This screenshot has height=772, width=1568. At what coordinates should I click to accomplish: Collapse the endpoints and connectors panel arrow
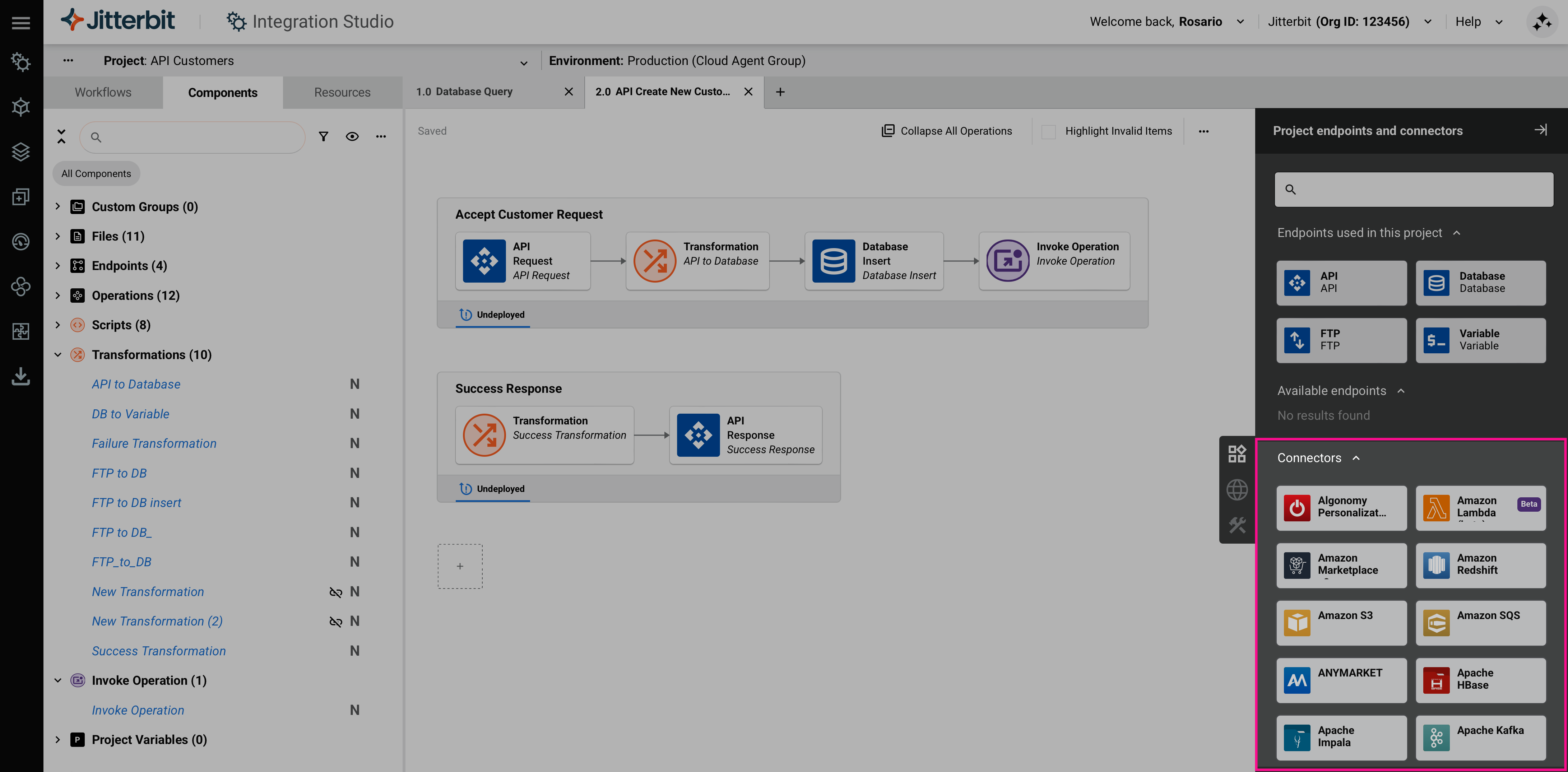tap(1540, 130)
